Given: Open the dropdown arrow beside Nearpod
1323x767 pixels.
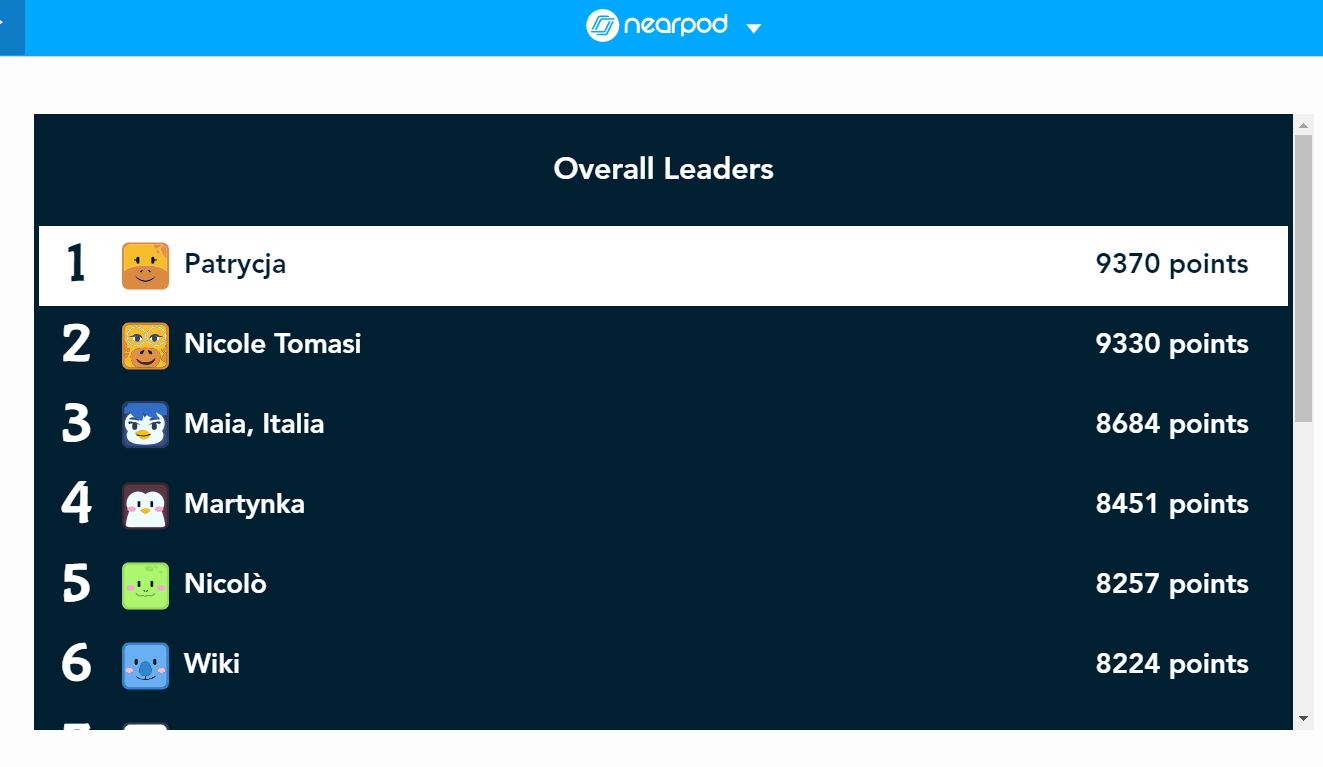Looking at the screenshot, I should pos(754,28).
